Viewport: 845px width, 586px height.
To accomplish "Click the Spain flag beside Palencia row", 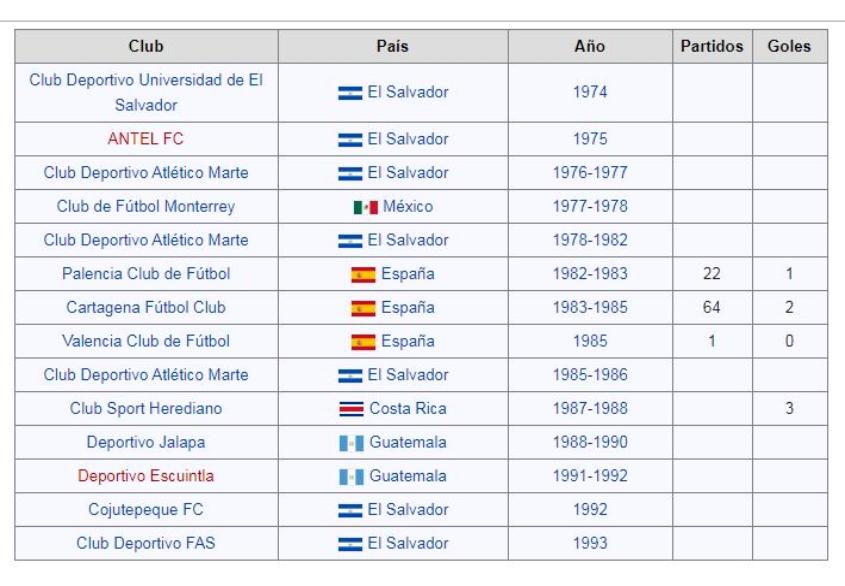I will (363, 274).
